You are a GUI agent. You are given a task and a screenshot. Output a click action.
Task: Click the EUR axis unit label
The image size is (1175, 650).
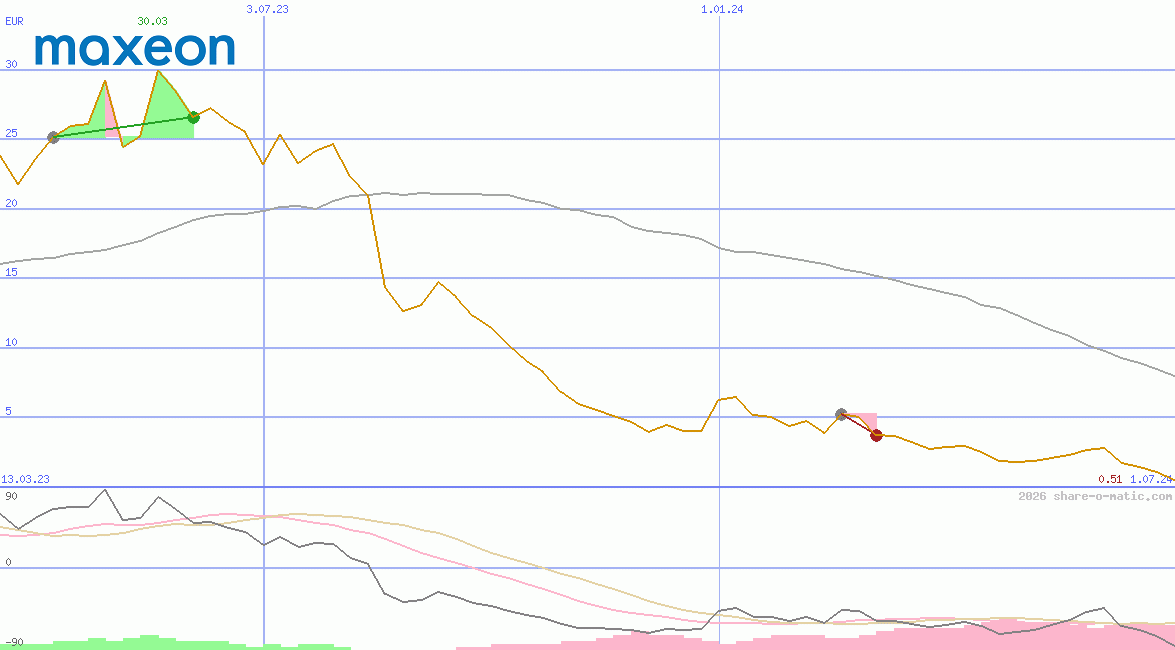(x=13, y=21)
